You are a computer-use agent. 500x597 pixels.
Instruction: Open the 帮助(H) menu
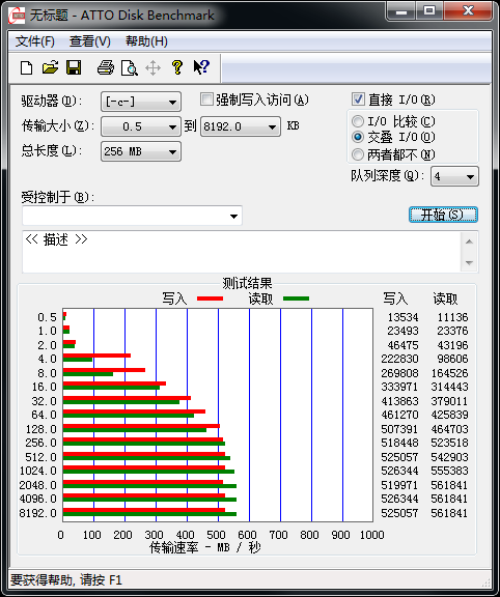(x=147, y=41)
